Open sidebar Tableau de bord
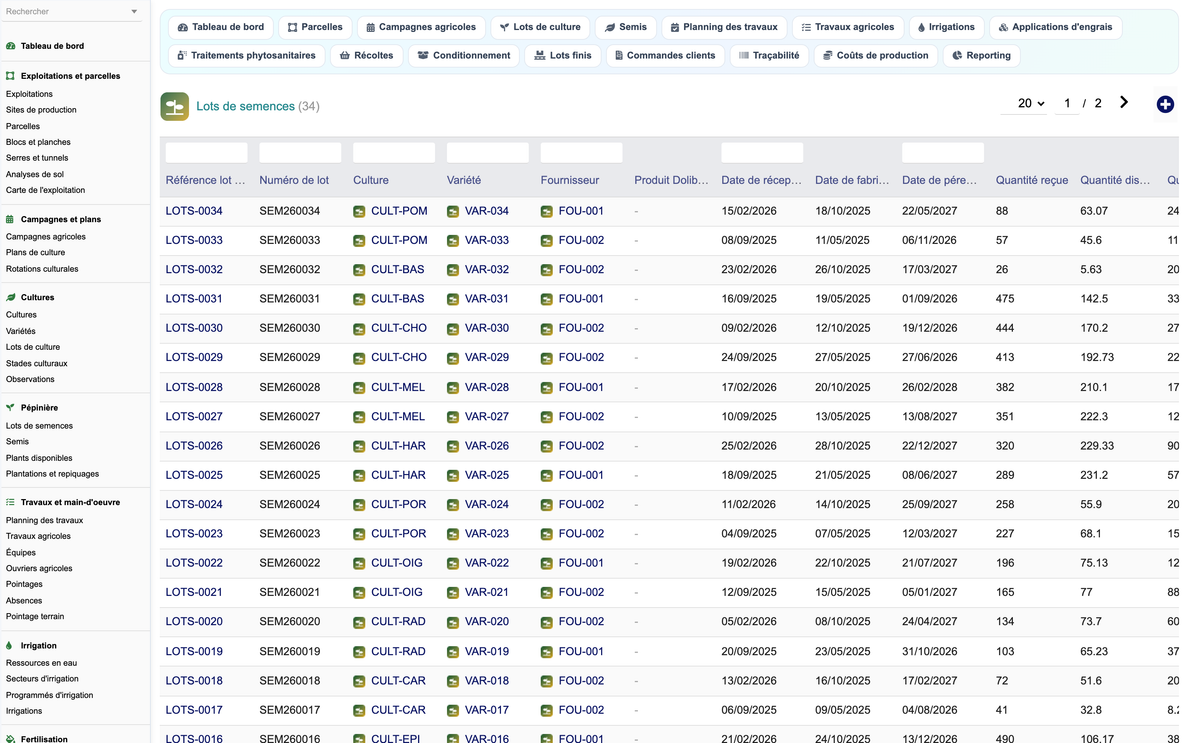1200x743 pixels. point(52,46)
